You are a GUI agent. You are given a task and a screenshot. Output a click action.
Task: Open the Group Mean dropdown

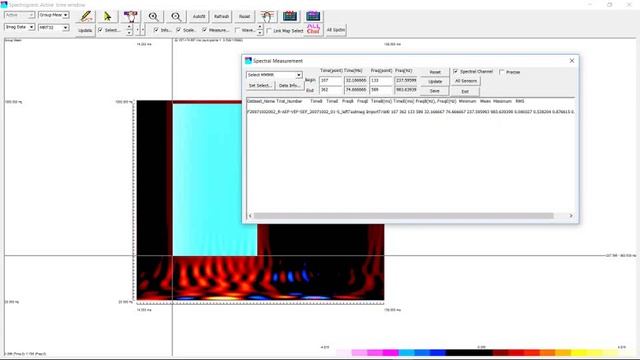coord(53,15)
